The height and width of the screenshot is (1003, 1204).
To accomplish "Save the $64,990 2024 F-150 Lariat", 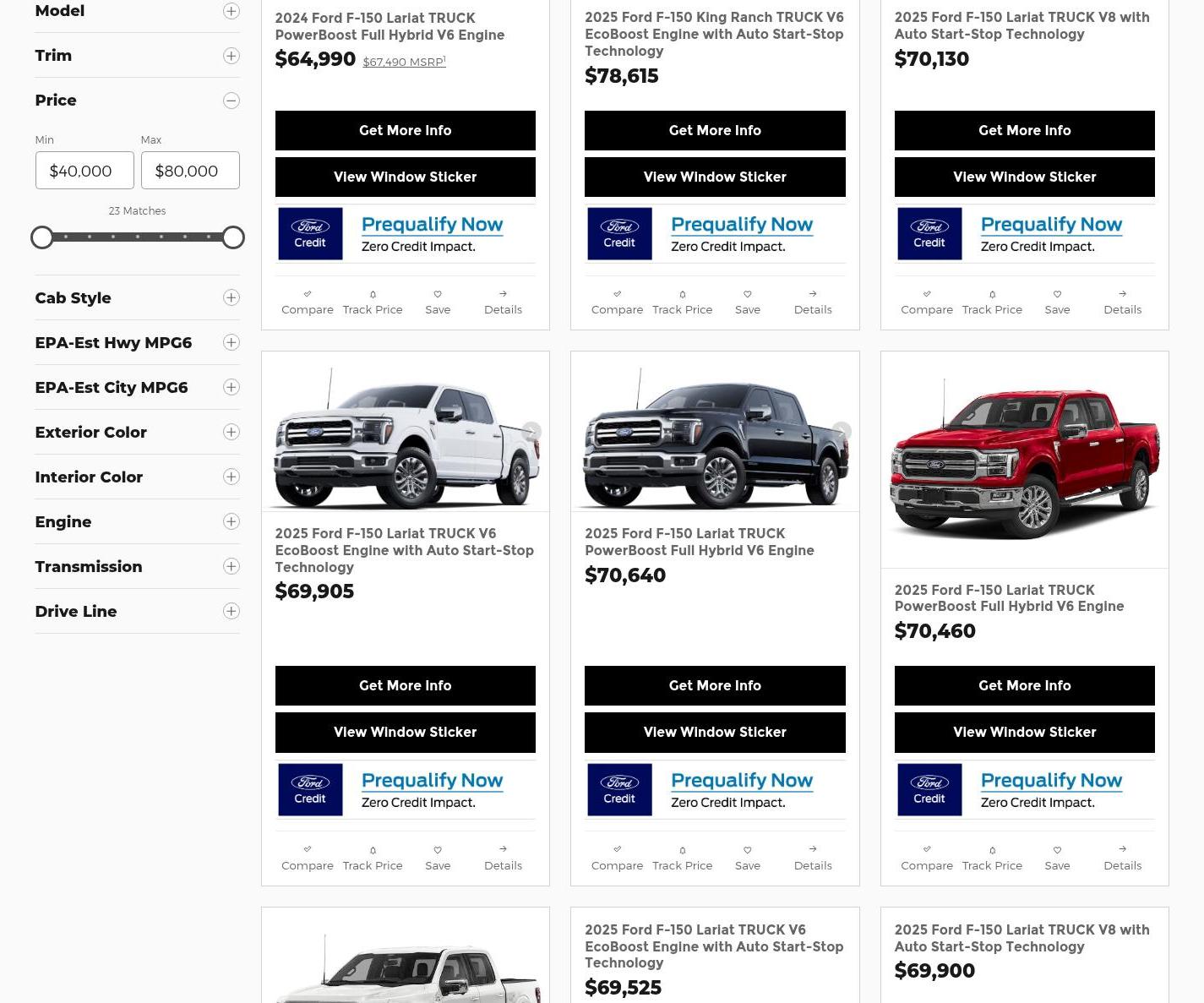I will click(x=438, y=303).
